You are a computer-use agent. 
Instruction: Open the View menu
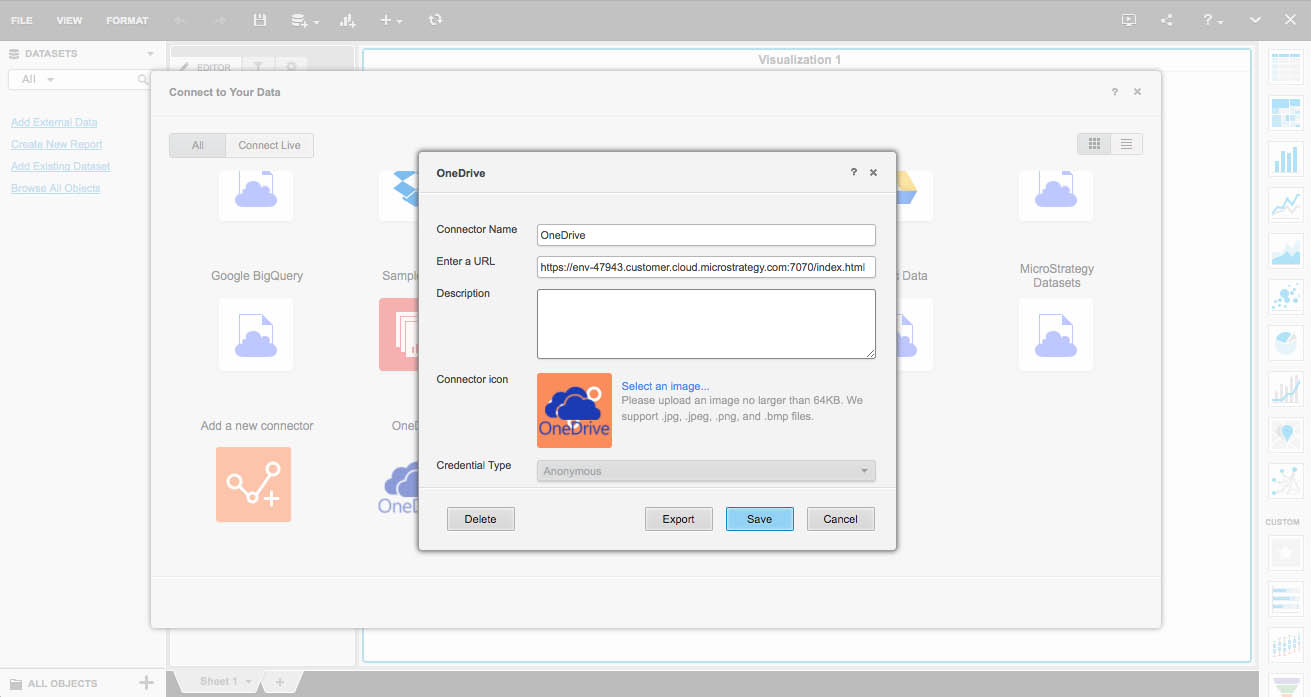pyautogui.click(x=69, y=20)
